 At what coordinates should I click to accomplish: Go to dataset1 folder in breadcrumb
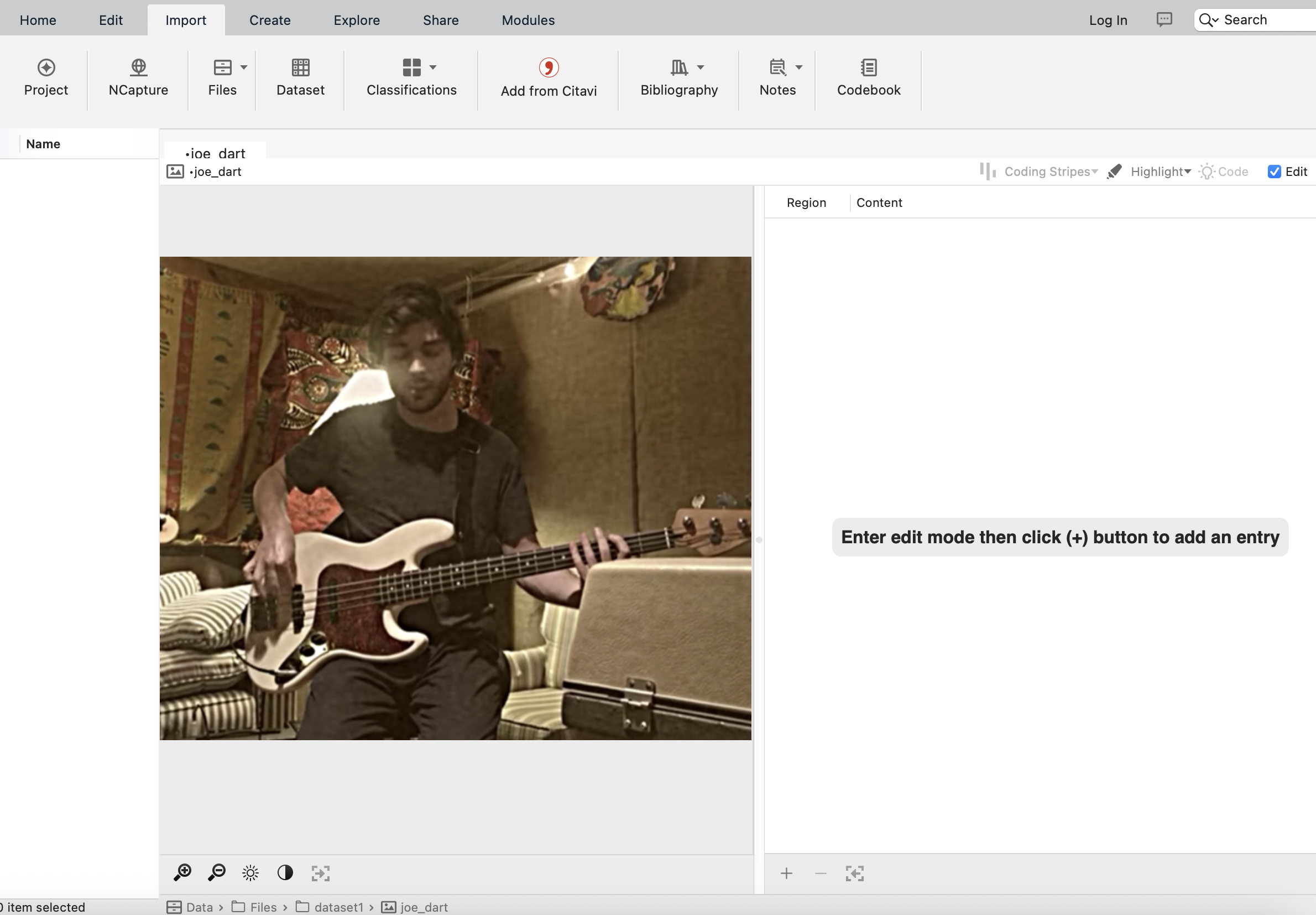(338, 907)
